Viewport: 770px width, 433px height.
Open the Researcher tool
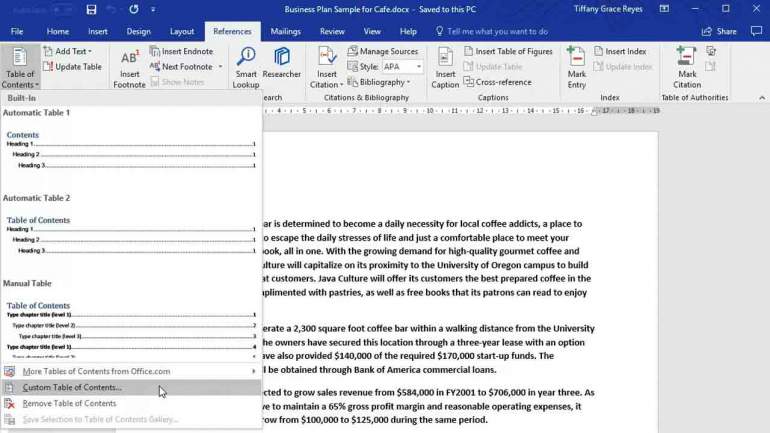tap(282, 63)
